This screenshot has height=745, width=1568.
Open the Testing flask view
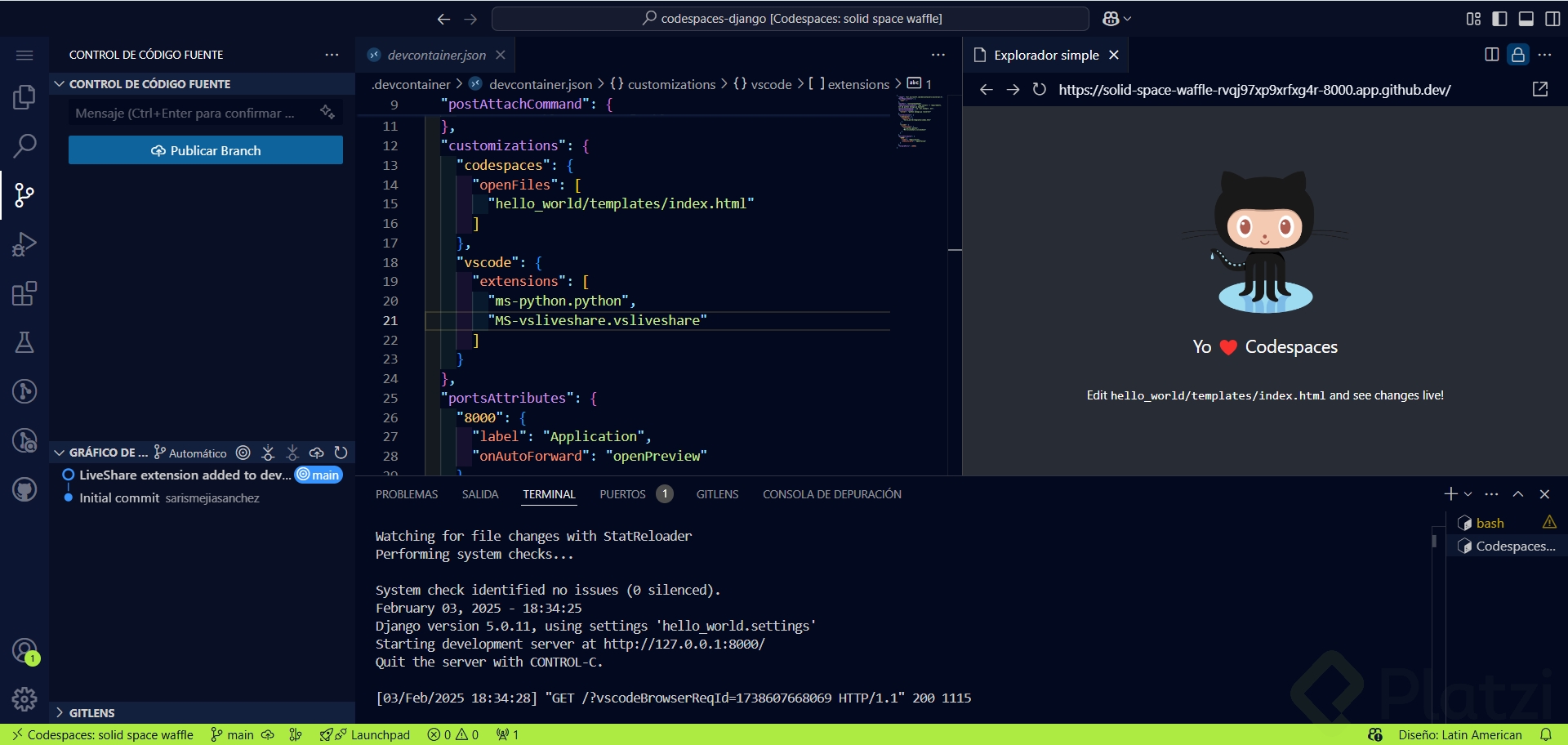[24, 342]
